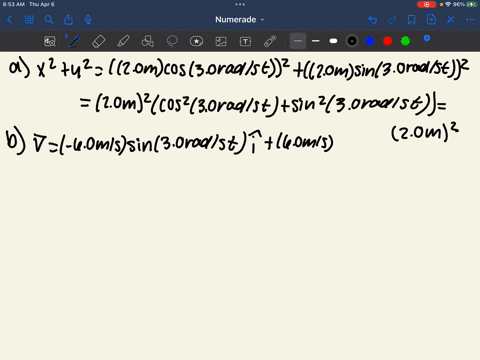Select the green ink color

[405, 41]
